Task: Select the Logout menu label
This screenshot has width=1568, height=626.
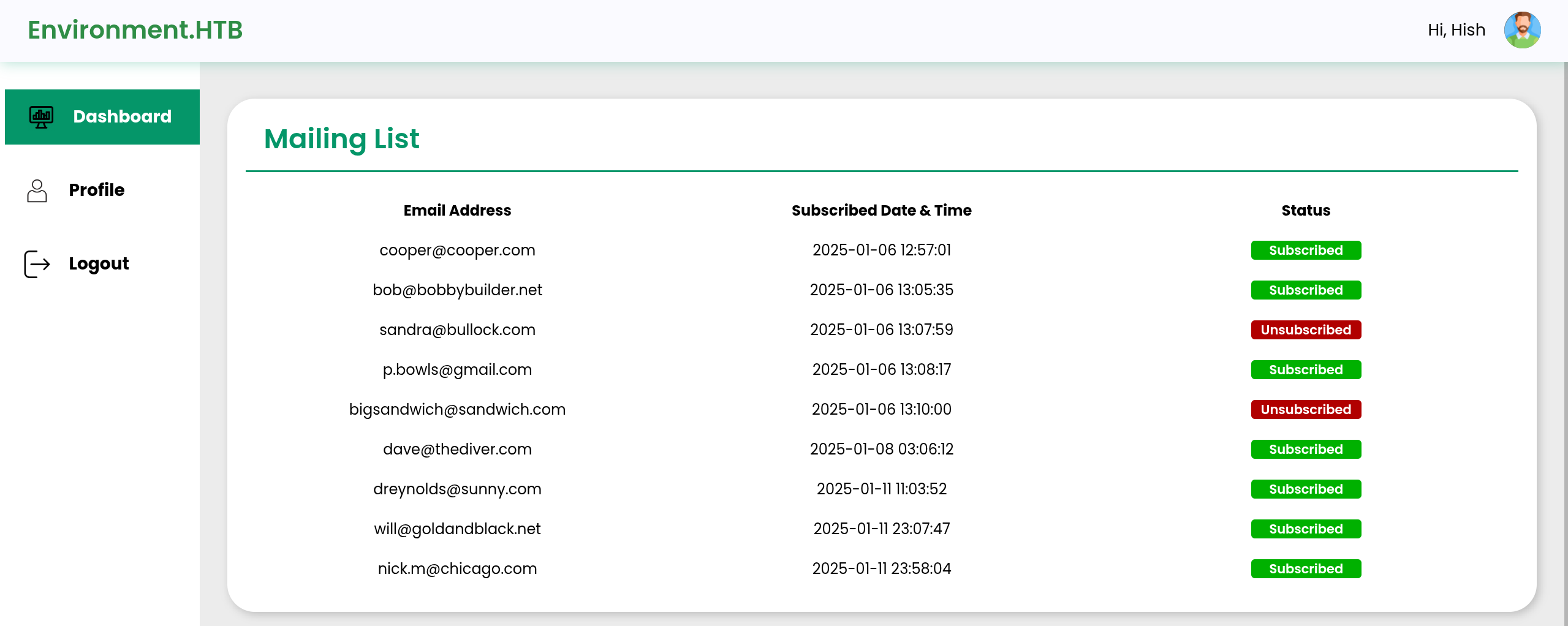Action: pyautogui.click(x=99, y=263)
